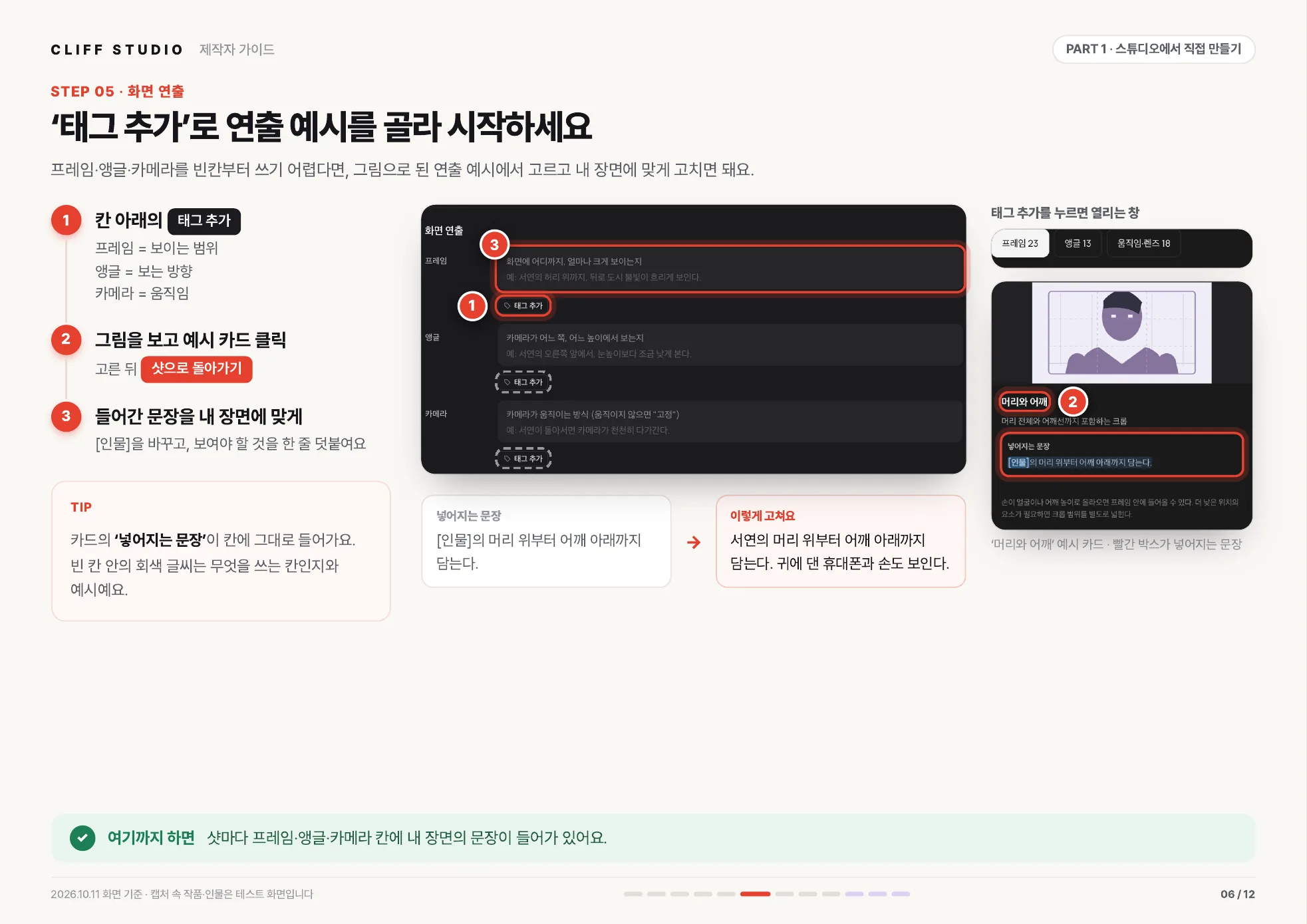
Task: Click the 여기까지 하면 green text
Action: coord(151,838)
